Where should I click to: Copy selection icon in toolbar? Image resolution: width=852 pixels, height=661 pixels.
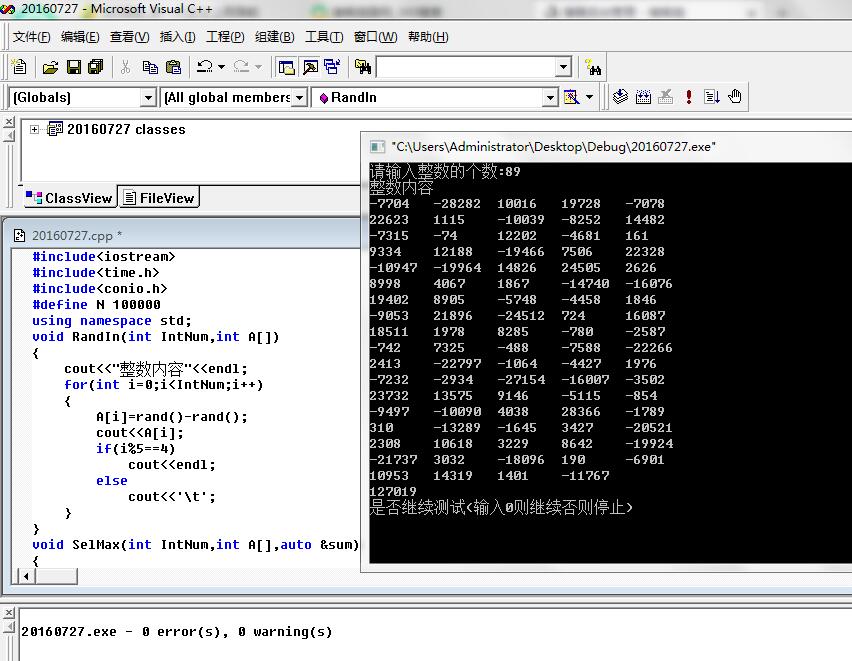150,67
